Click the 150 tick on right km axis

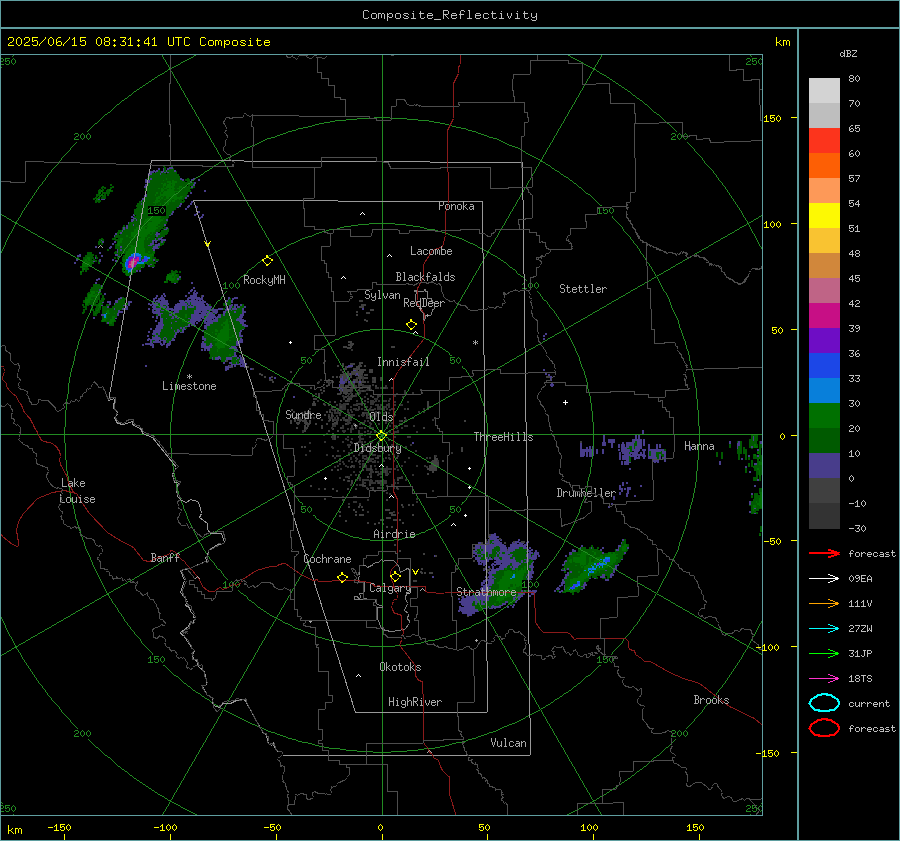coord(772,118)
